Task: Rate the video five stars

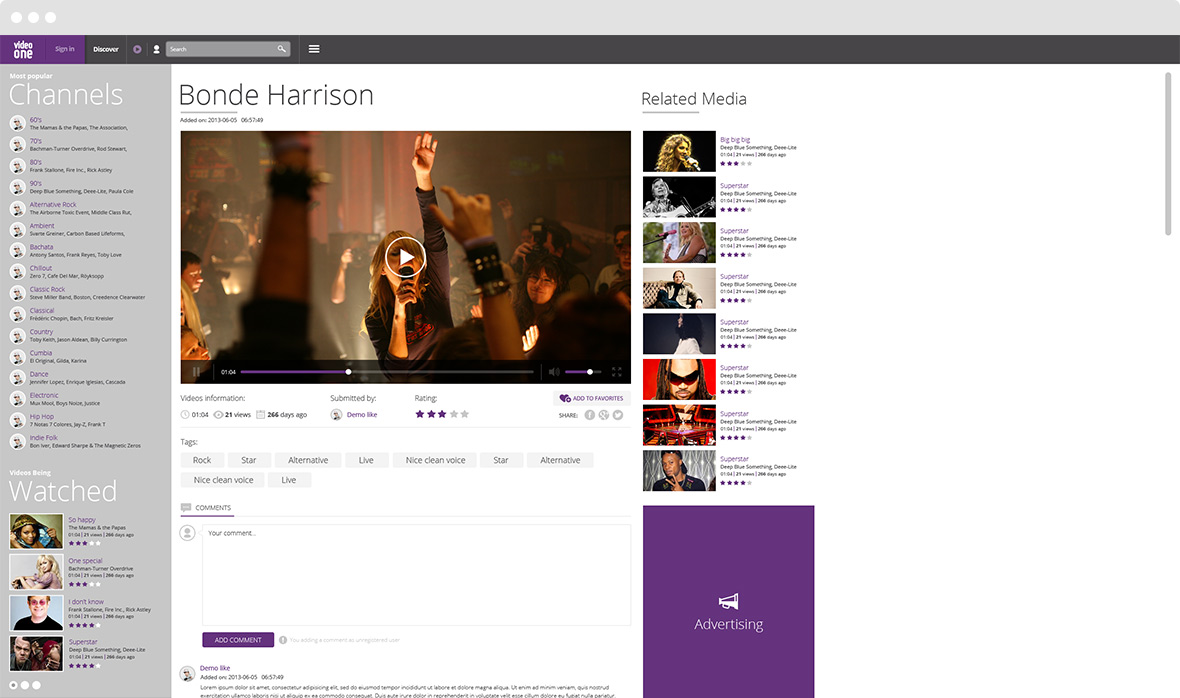Action: 464,414
